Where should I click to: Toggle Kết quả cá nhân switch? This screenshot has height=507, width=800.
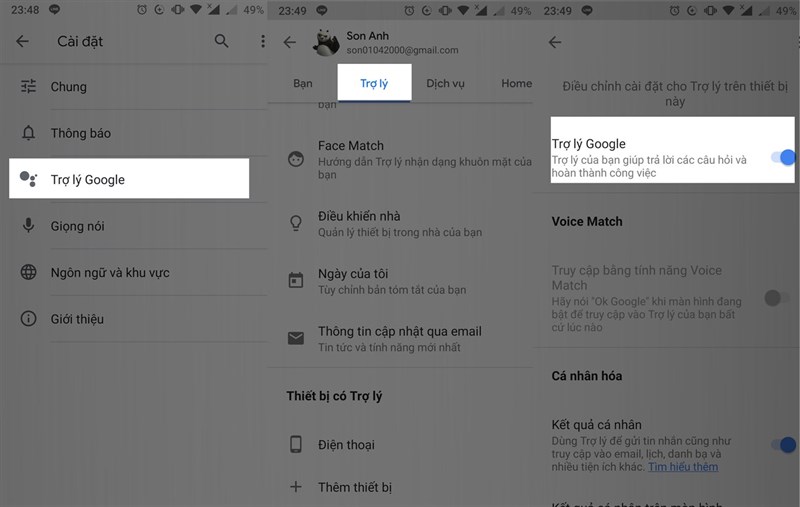click(x=784, y=445)
